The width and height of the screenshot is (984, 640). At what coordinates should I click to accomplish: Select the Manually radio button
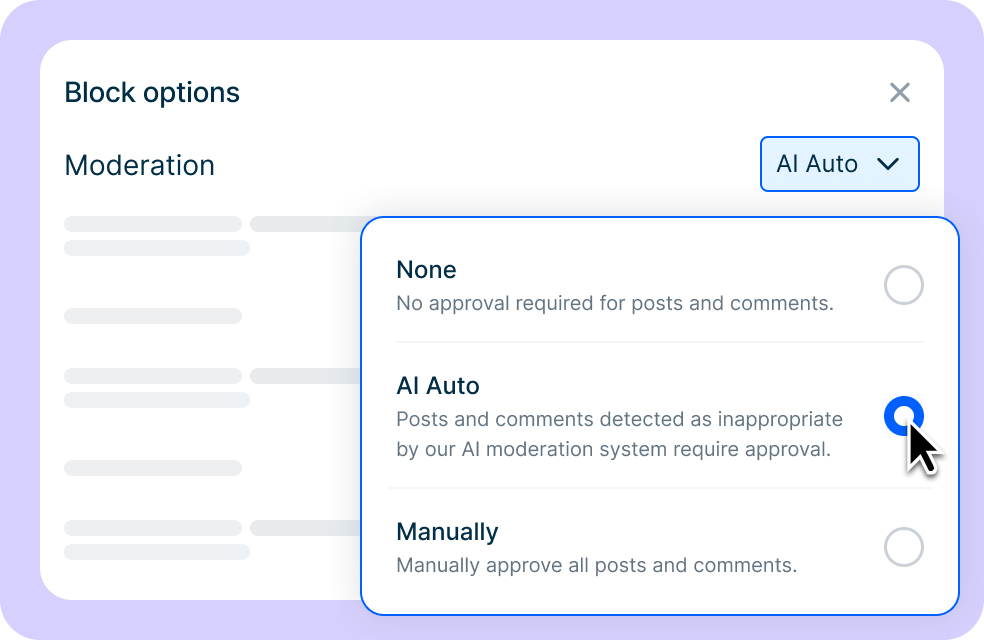903,547
